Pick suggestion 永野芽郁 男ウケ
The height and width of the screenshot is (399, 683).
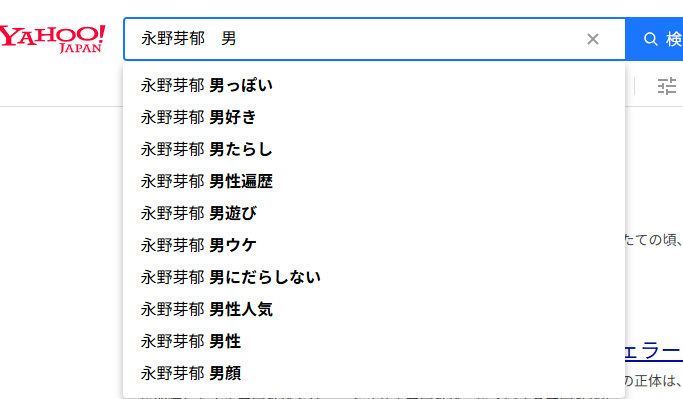pos(374,245)
